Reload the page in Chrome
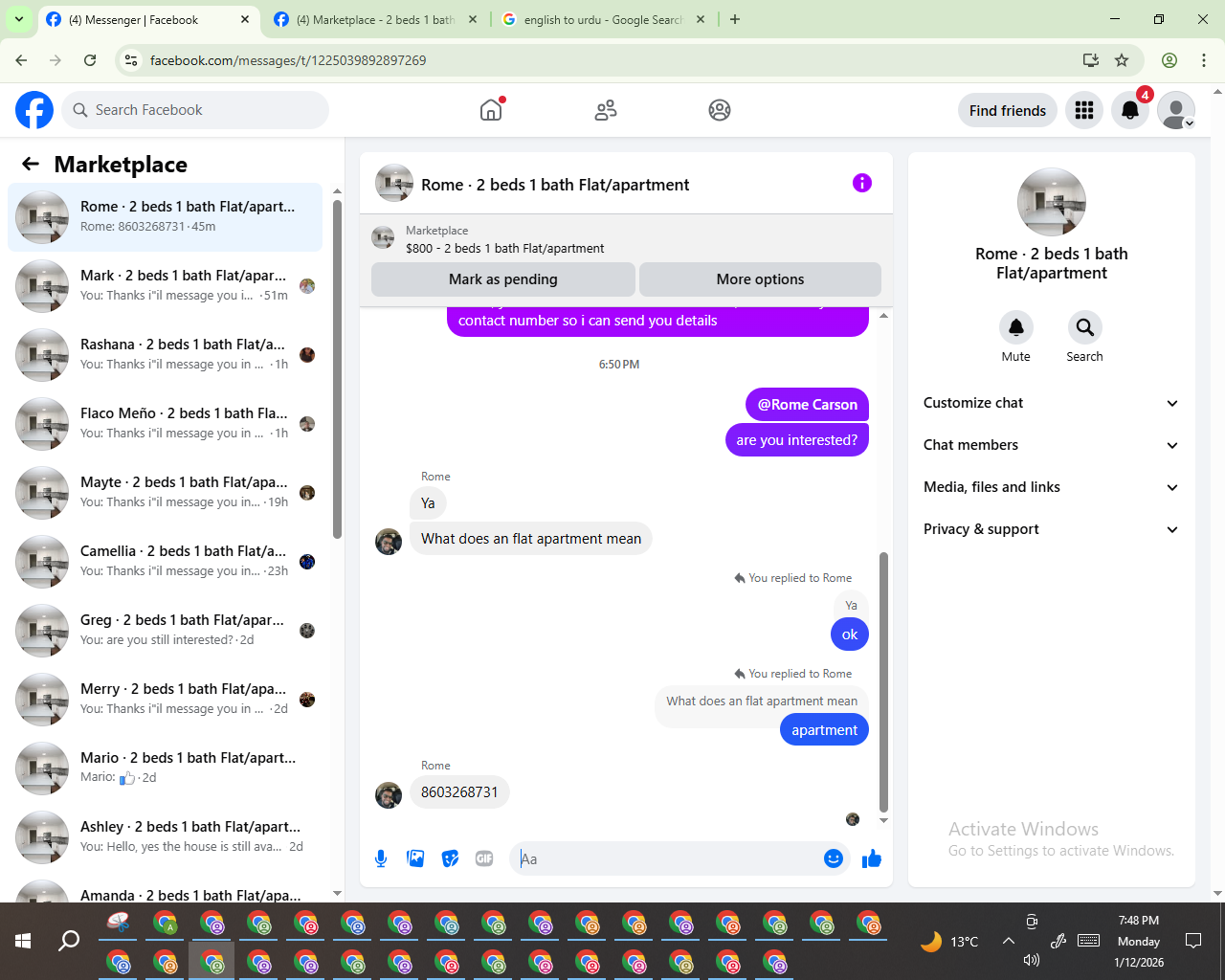1225x980 pixels. (90, 60)
